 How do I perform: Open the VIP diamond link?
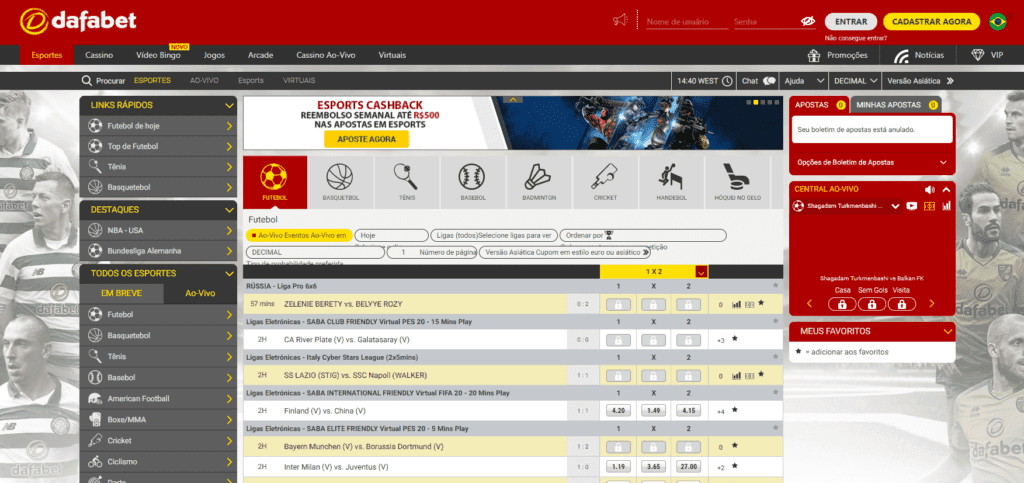click(987, 55)
